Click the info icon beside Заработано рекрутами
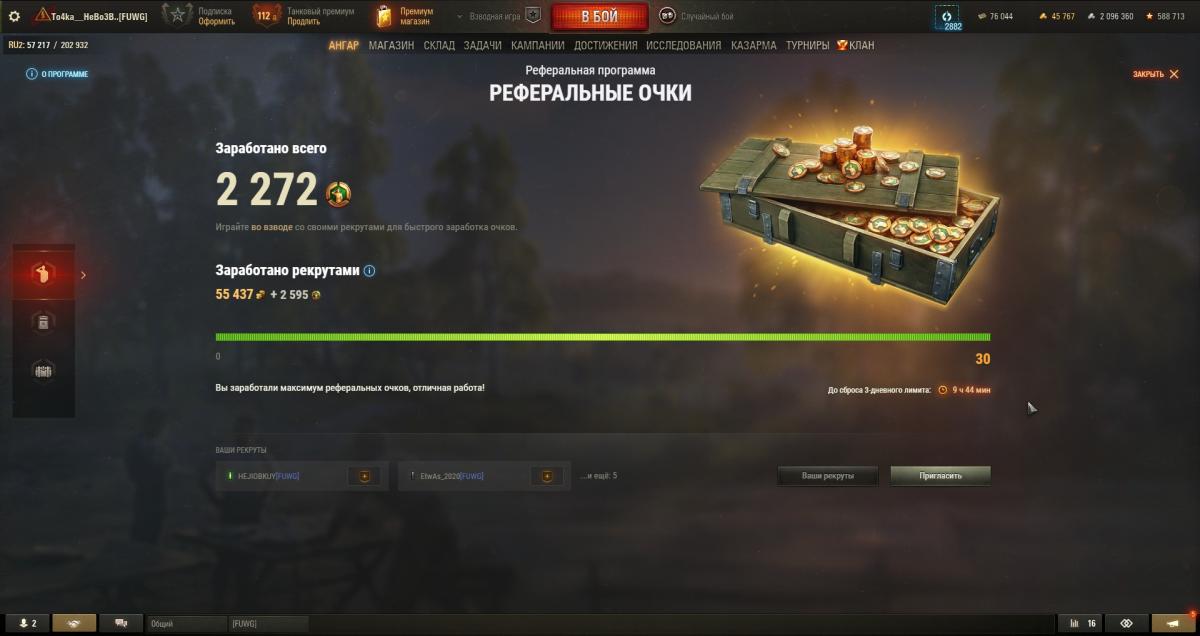The height and width of the screenshot is (636, 1200). tap(370, 270)
